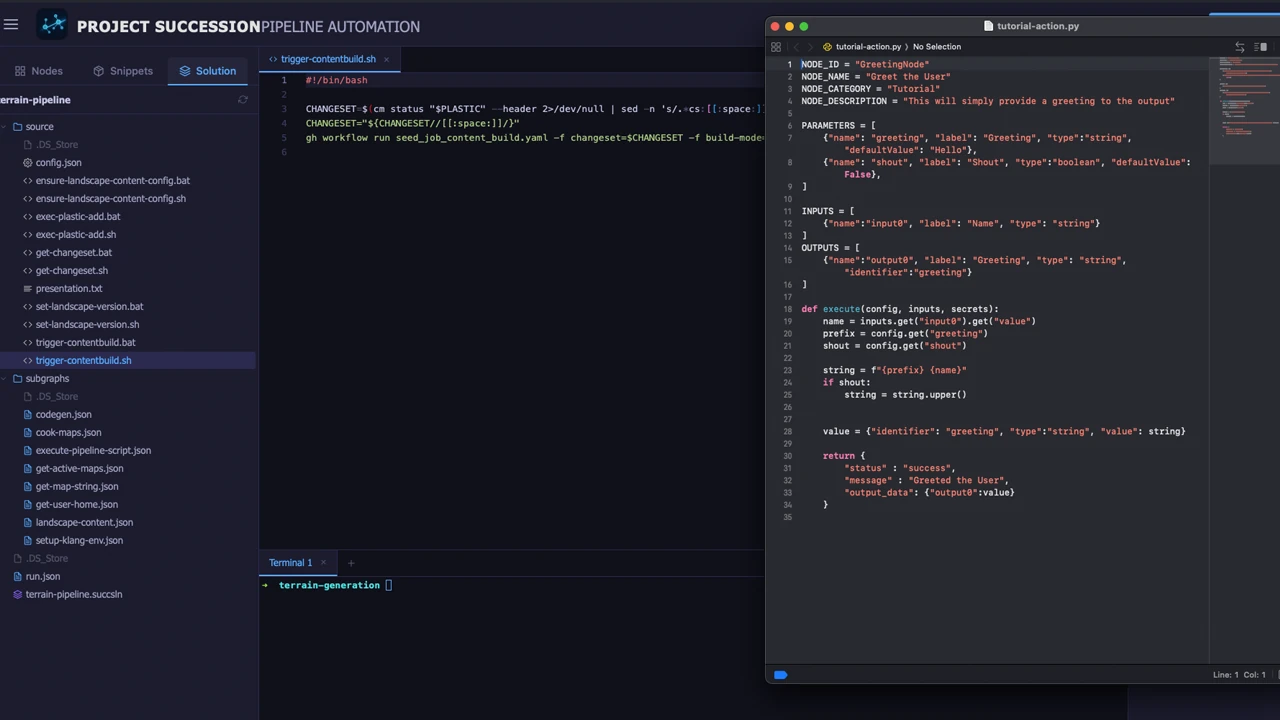This screenshot has height=720, width=1280.
Task: Click the terminal prompt input area
Action: [x=389, y=586]
